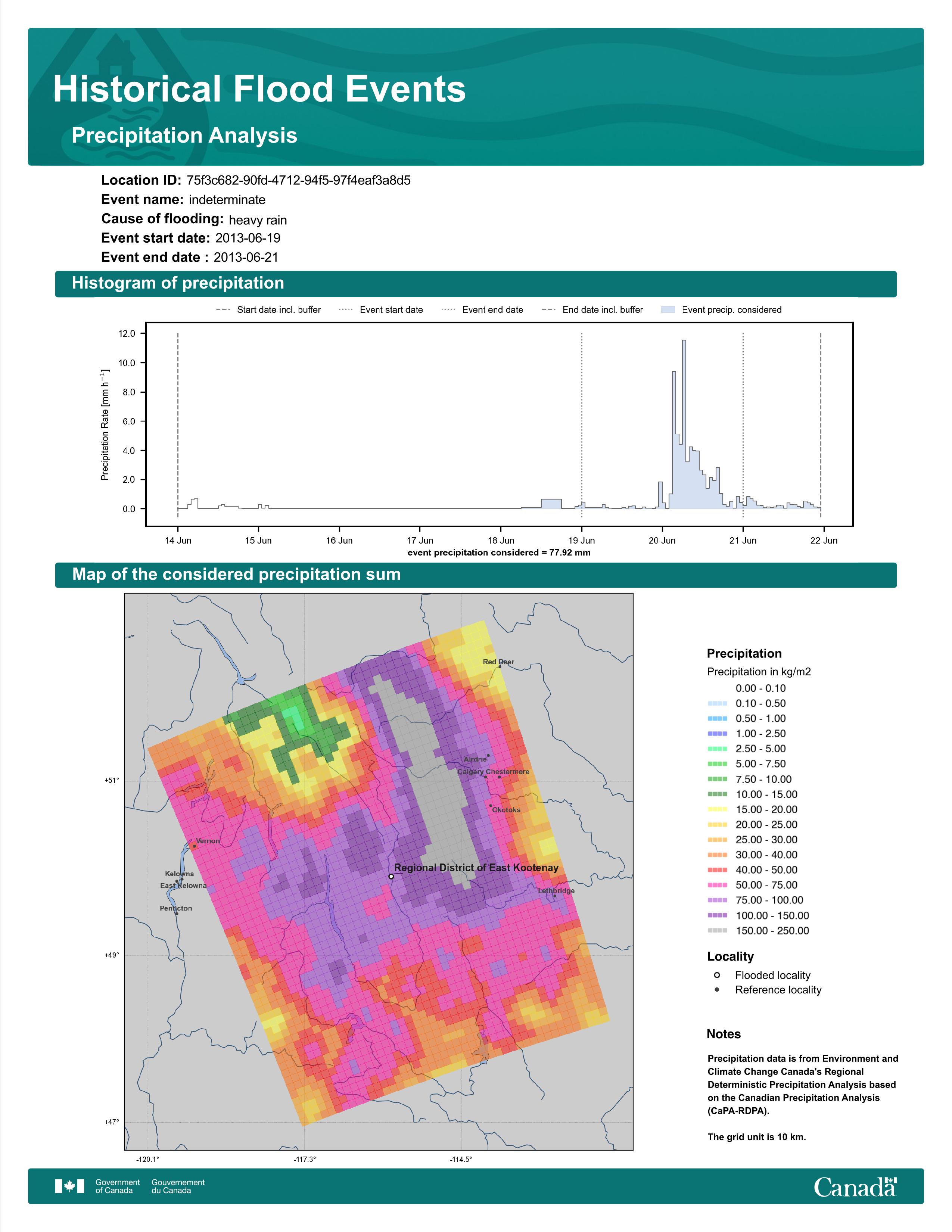Click the Event precip. considered legend box

(x=668, y=310)
